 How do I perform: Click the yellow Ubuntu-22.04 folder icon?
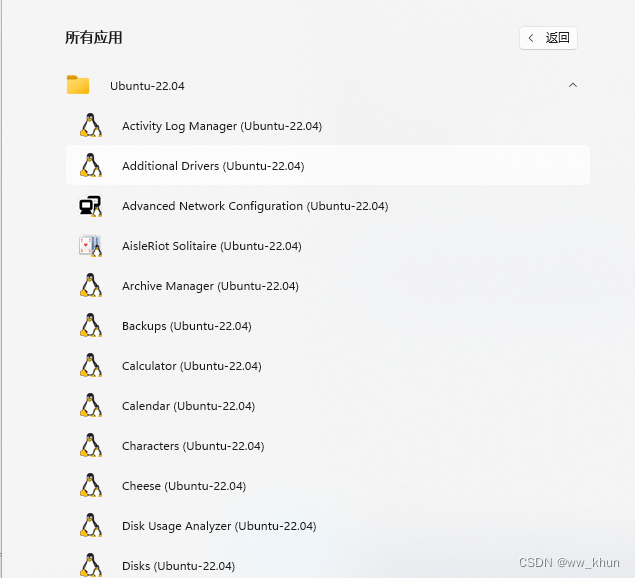coord(78,85)
